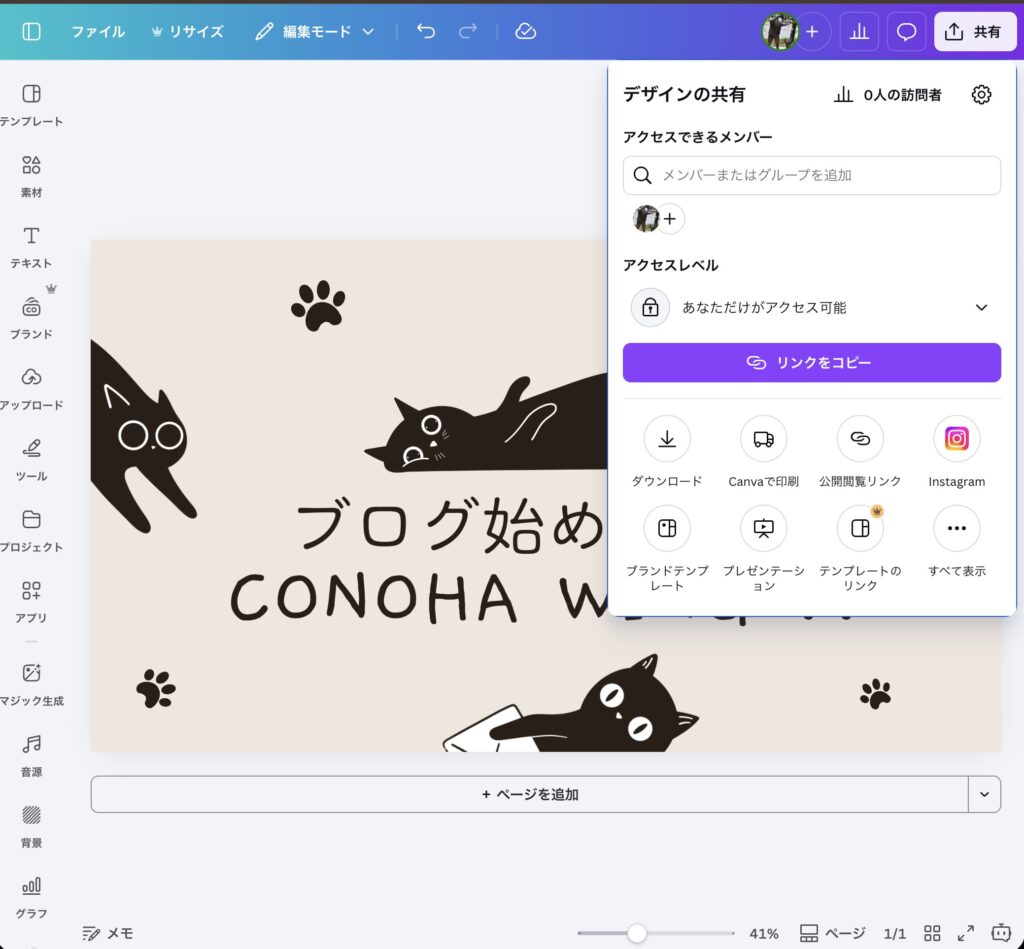The width and height of the screenshot is (1024, 949).
Task: Expand the access level dropdown
Action: click(981, 308)
